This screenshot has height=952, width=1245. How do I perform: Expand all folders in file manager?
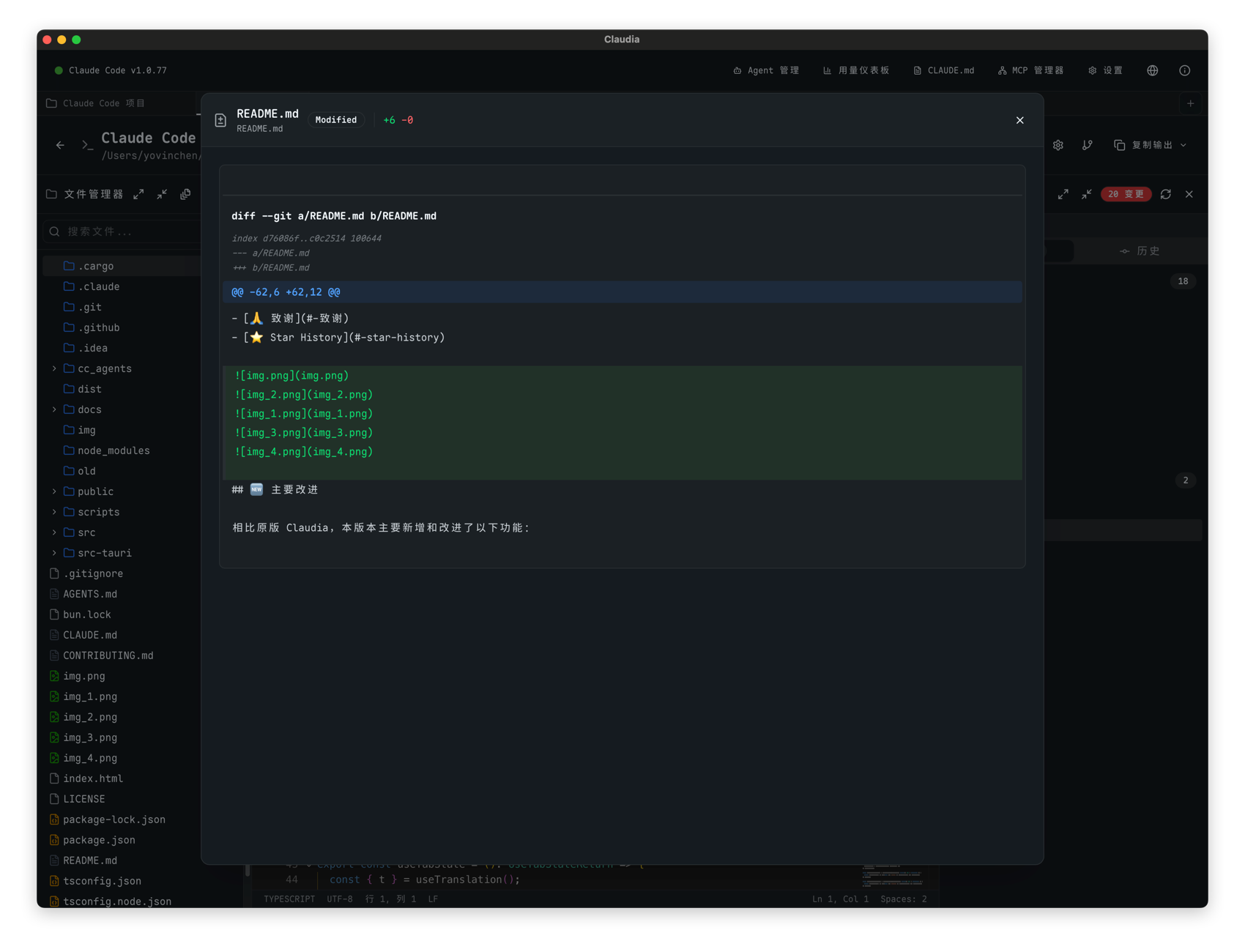[138, 194]
